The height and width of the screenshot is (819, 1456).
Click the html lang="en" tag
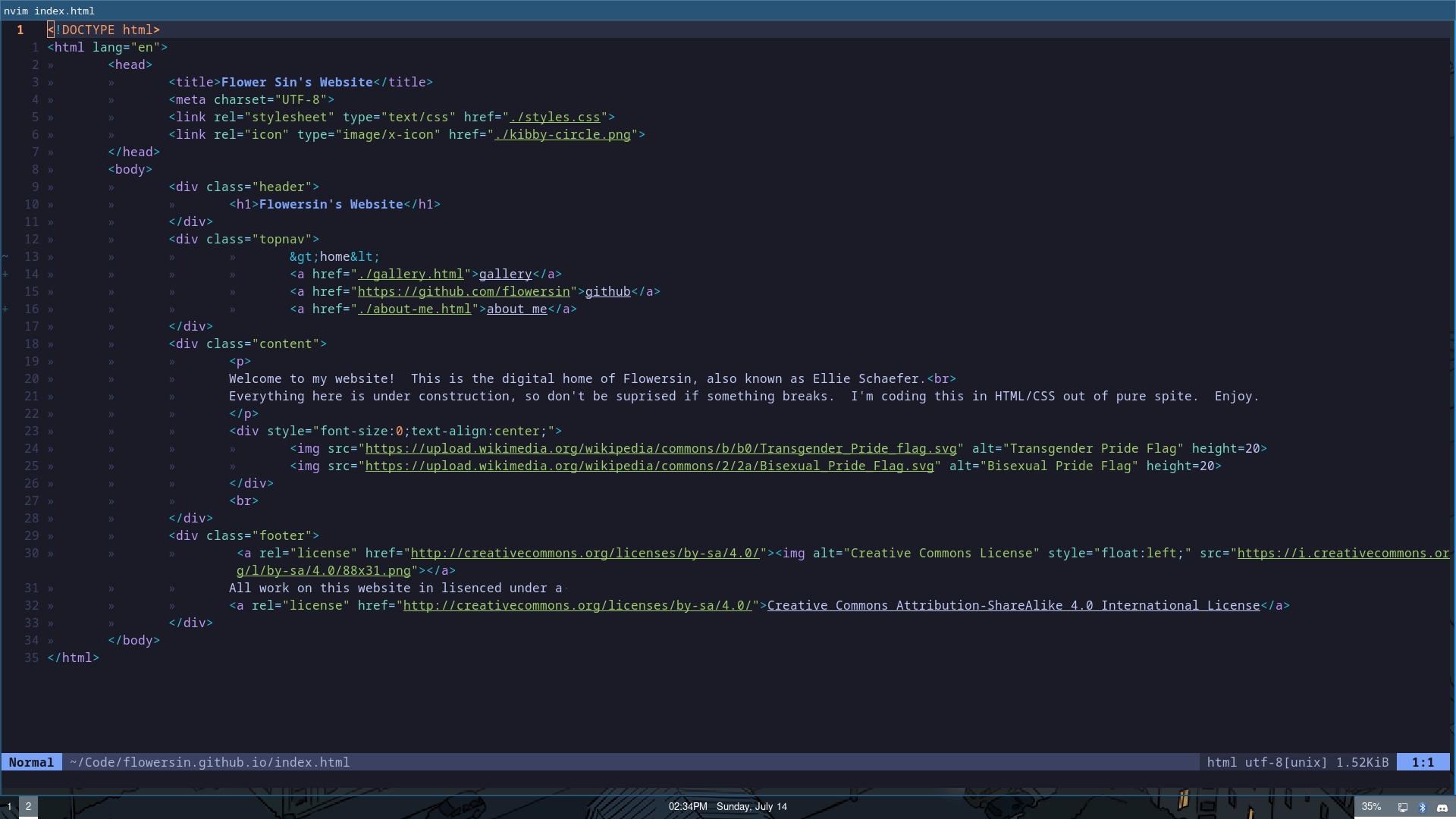coord(107,47)
